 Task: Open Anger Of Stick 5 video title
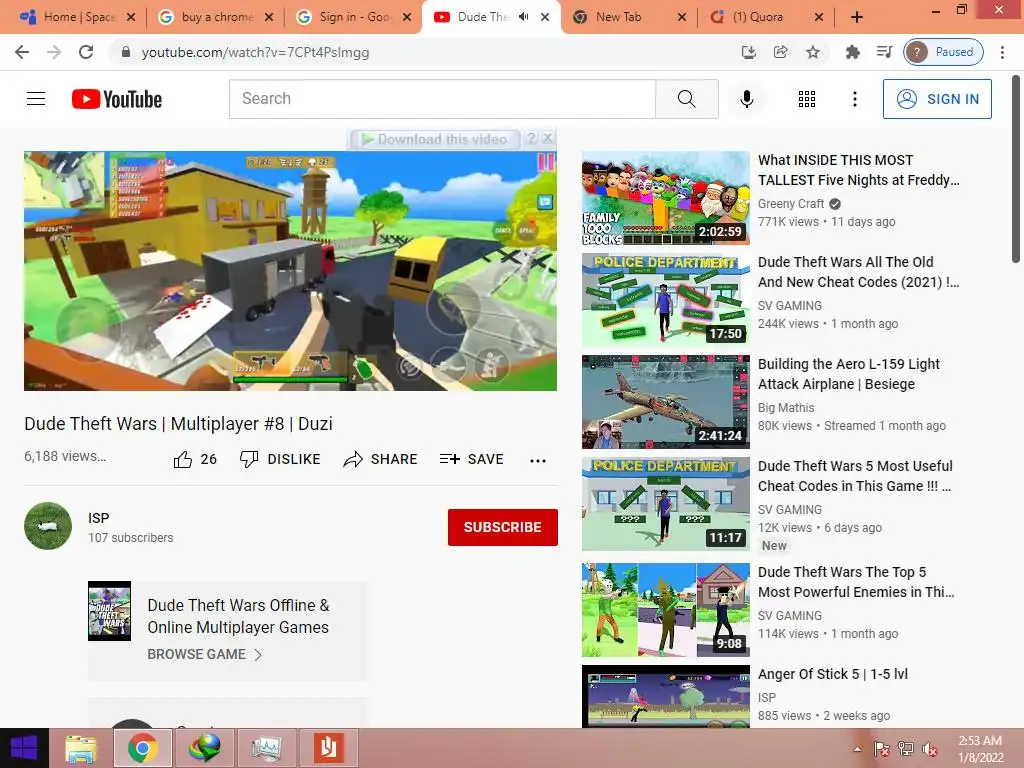[833, 674]
